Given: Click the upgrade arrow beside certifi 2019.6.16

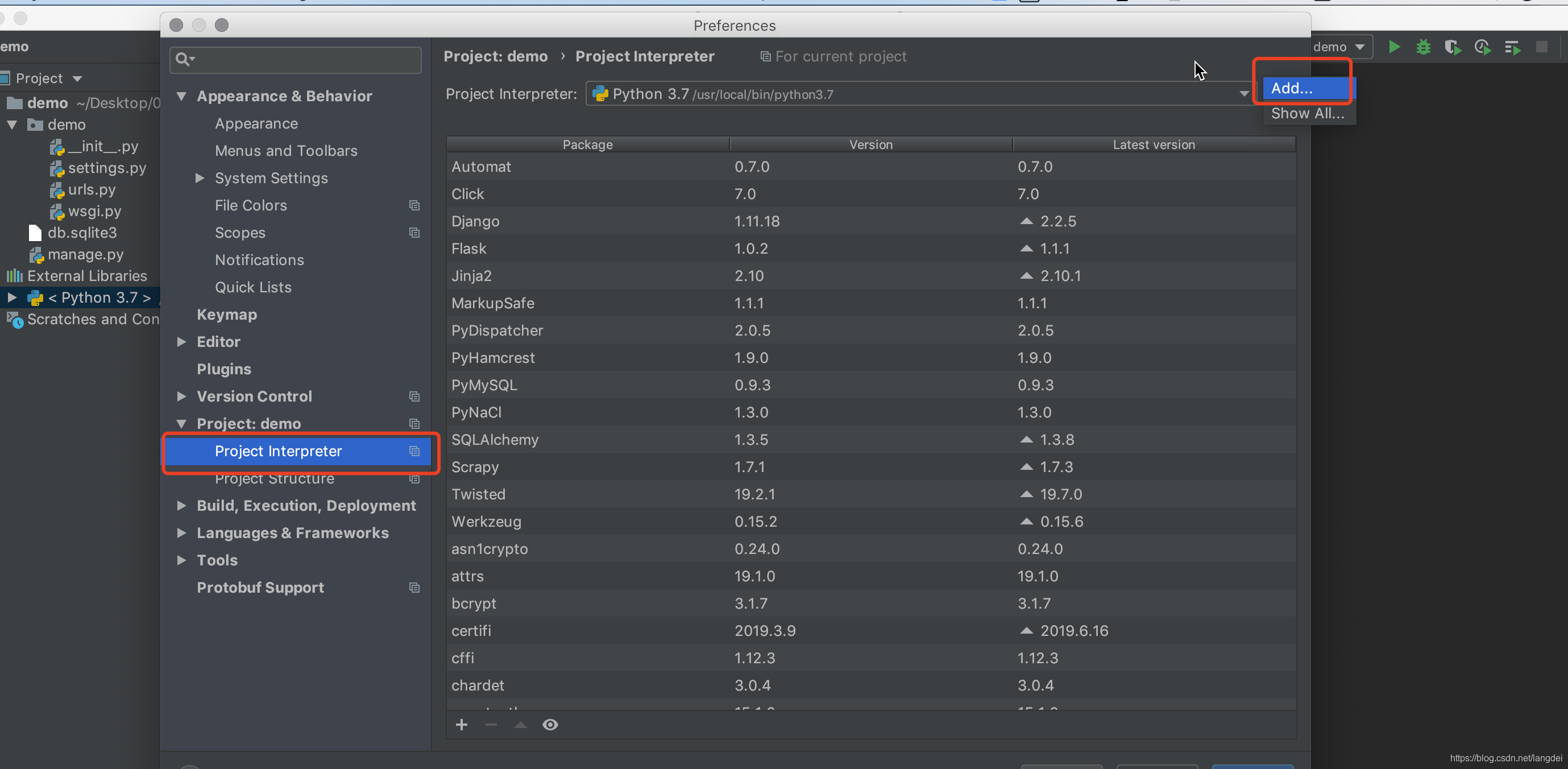Looking at the screenshot, I should [1026, 631].
